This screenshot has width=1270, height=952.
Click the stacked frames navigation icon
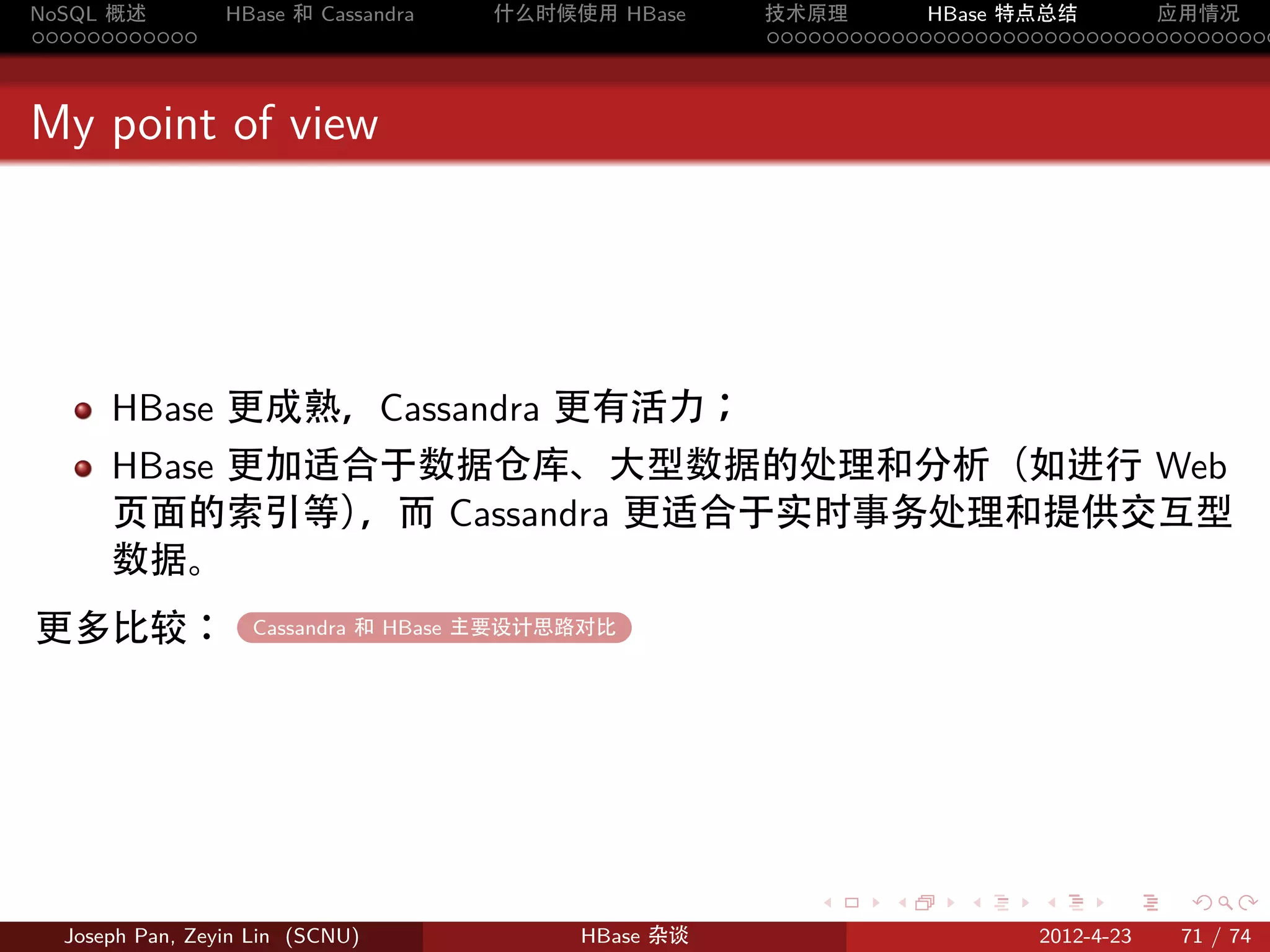point(925,902)
